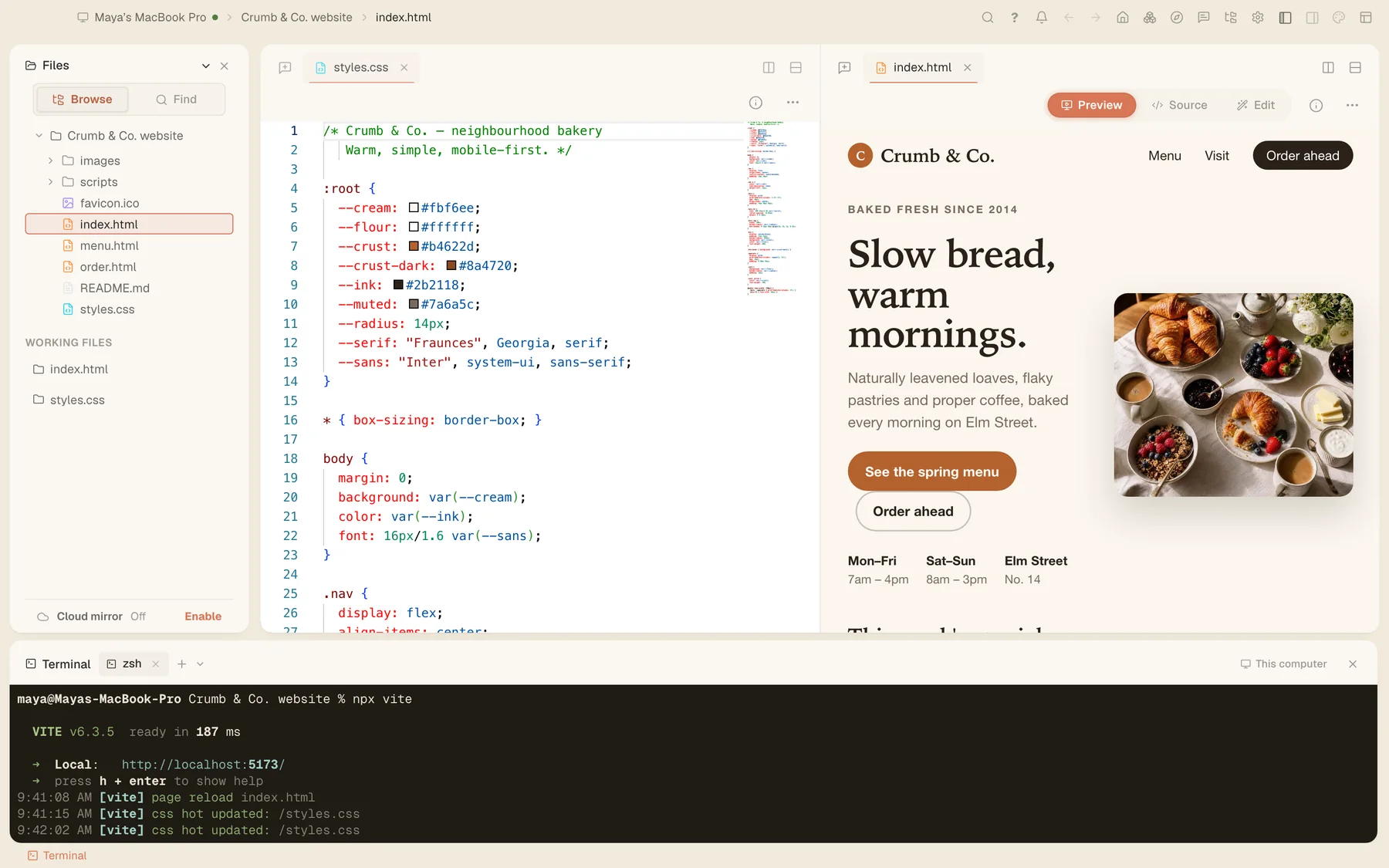Expand the images folder
This screenshot has height=868, width=1389.
point(50,160)
